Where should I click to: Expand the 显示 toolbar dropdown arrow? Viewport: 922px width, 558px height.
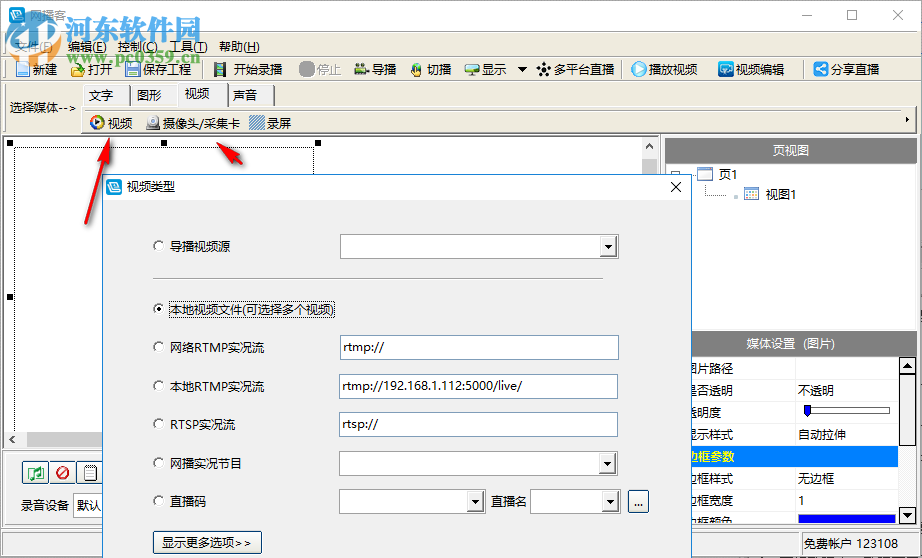(x=522, y=69)
